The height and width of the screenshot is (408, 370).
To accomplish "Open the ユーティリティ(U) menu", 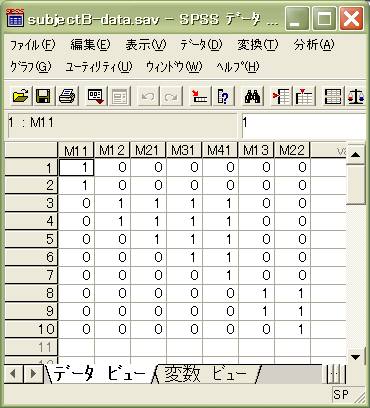I will click(99, 67).
